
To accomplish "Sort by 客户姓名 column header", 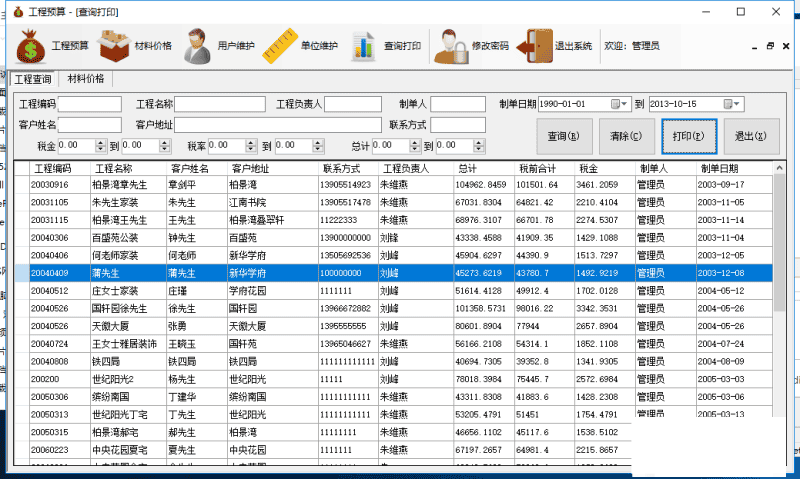I will click(x=197, y=168).
